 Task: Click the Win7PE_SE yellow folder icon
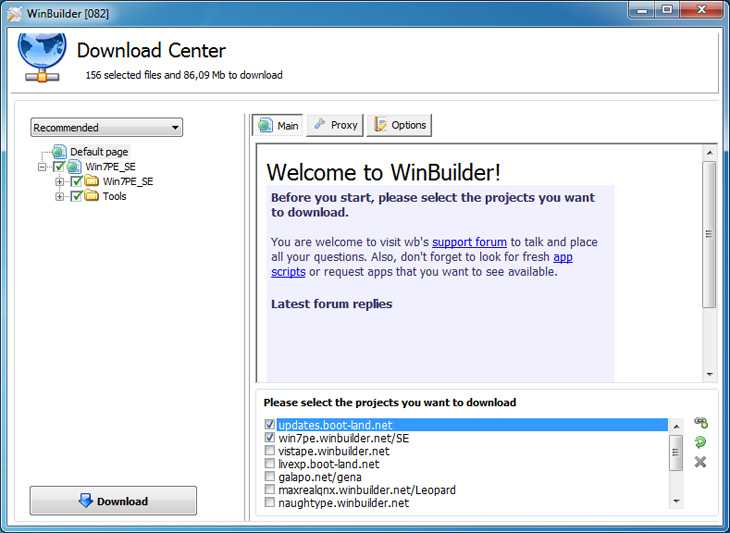(92, 181)
